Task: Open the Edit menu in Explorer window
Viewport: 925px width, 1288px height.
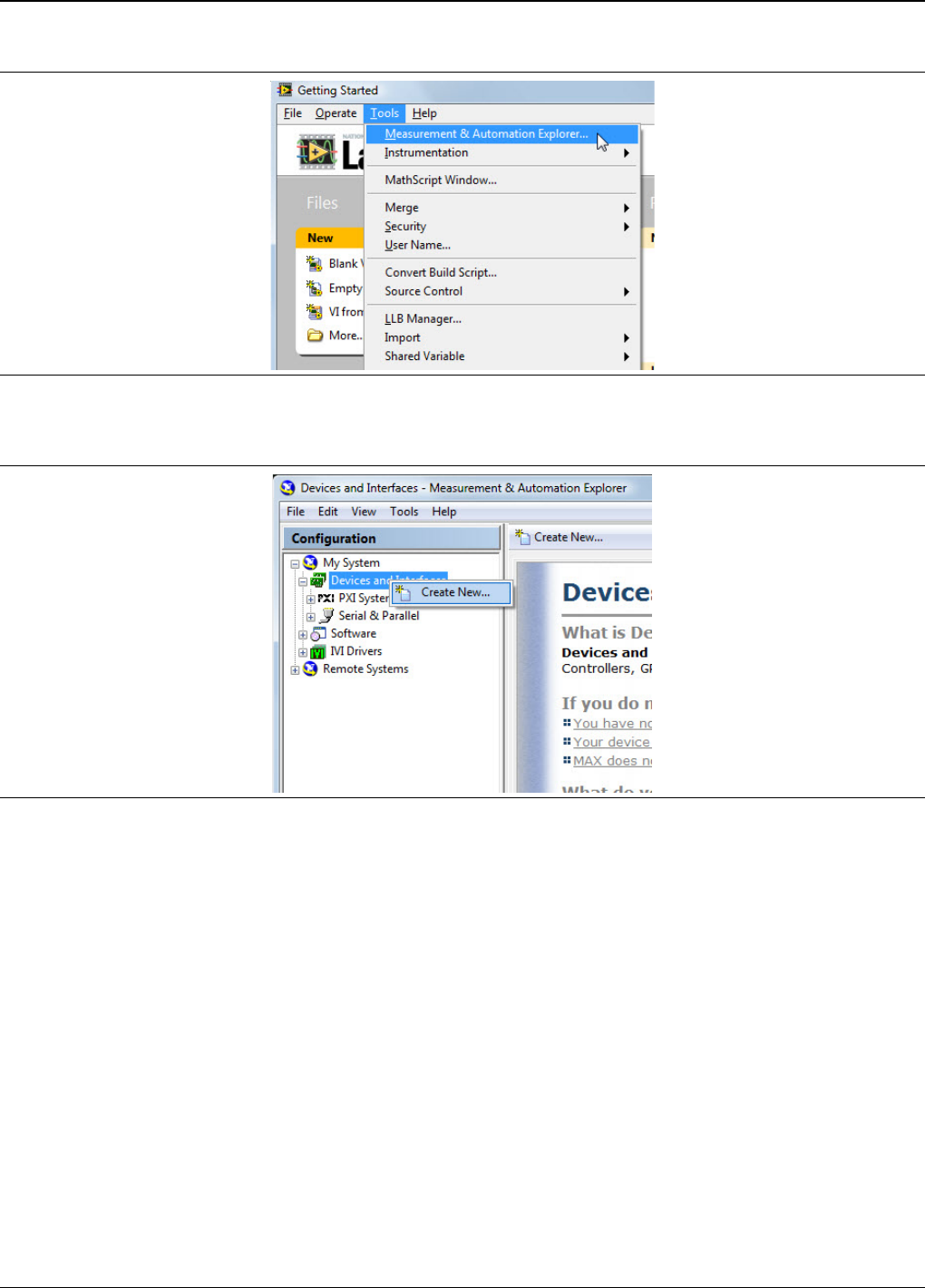Action: coord(327,512)
